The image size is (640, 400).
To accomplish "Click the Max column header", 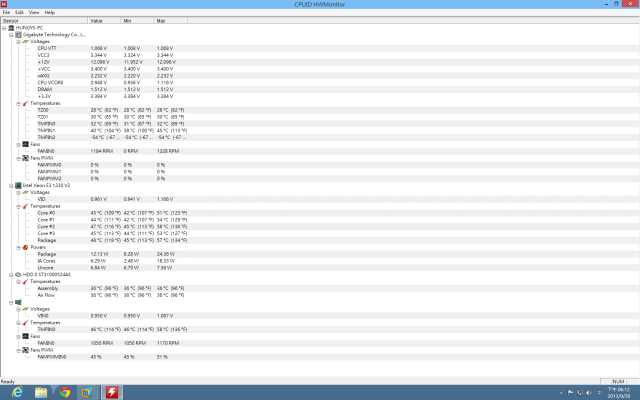I will 171,20.
